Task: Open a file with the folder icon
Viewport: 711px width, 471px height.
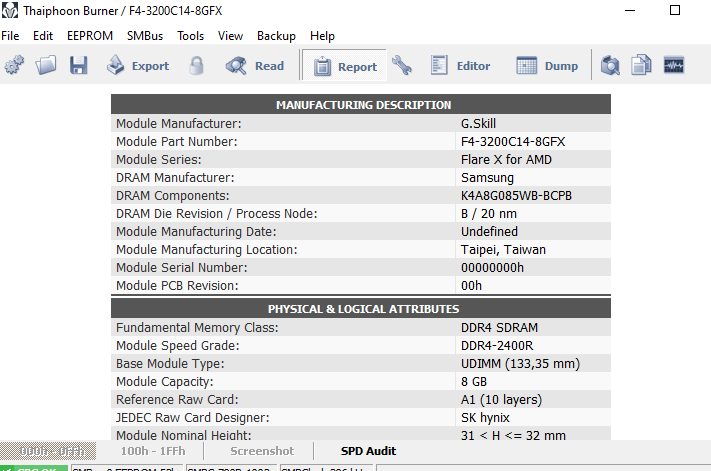Action: coord(46,65)
